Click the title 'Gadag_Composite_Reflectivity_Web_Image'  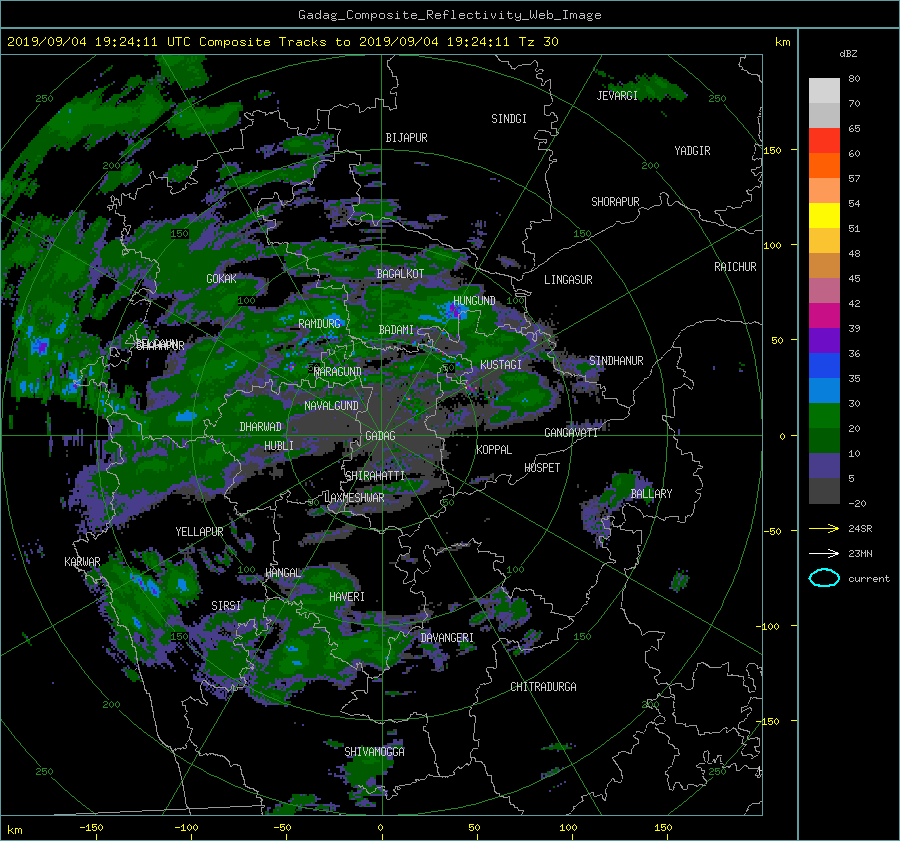[x=449, y=15]
